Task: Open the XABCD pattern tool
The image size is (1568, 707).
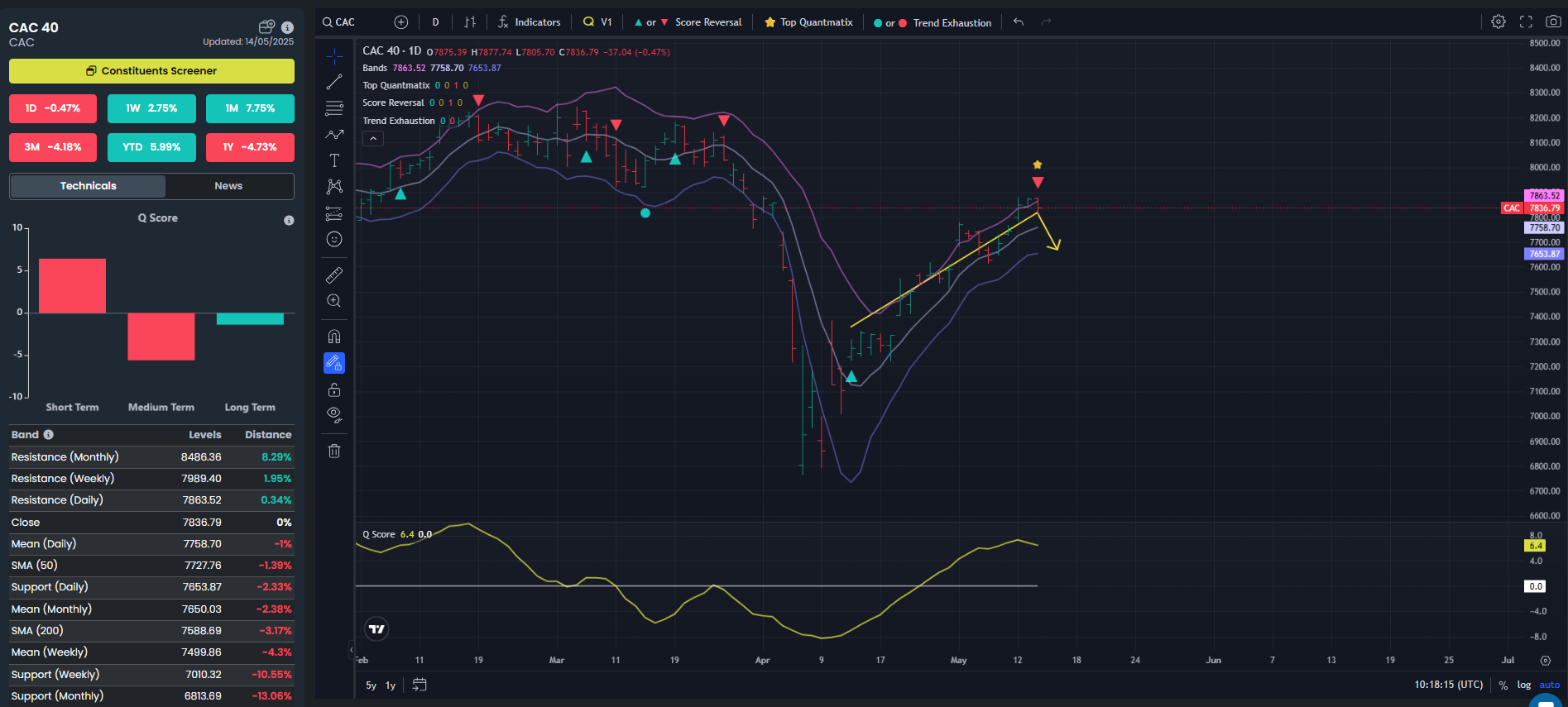Action: (334, 187)
